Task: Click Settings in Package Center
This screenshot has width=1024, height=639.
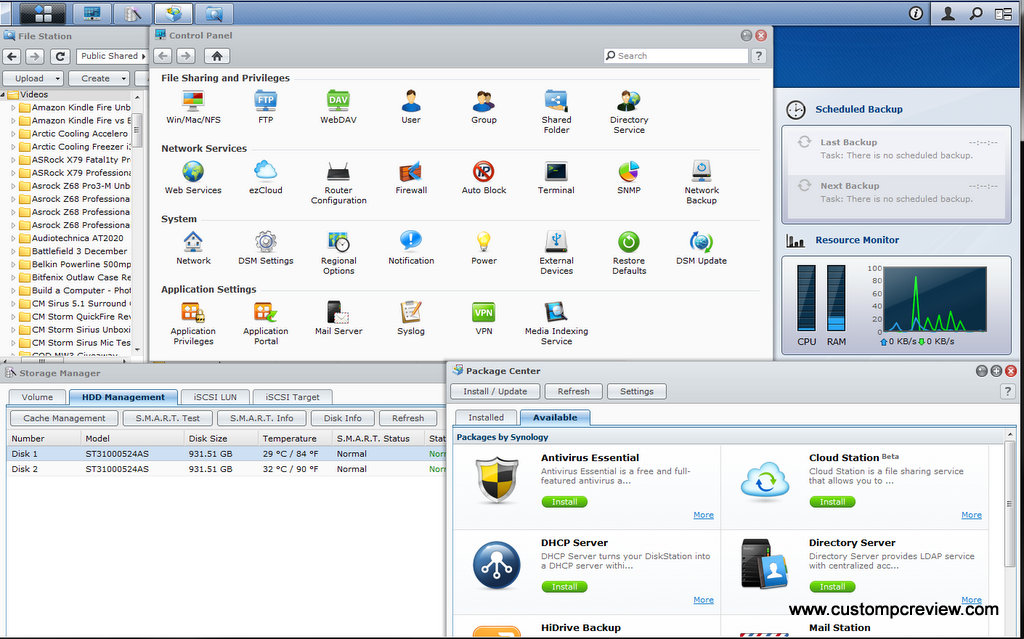Action: [637, 391]
